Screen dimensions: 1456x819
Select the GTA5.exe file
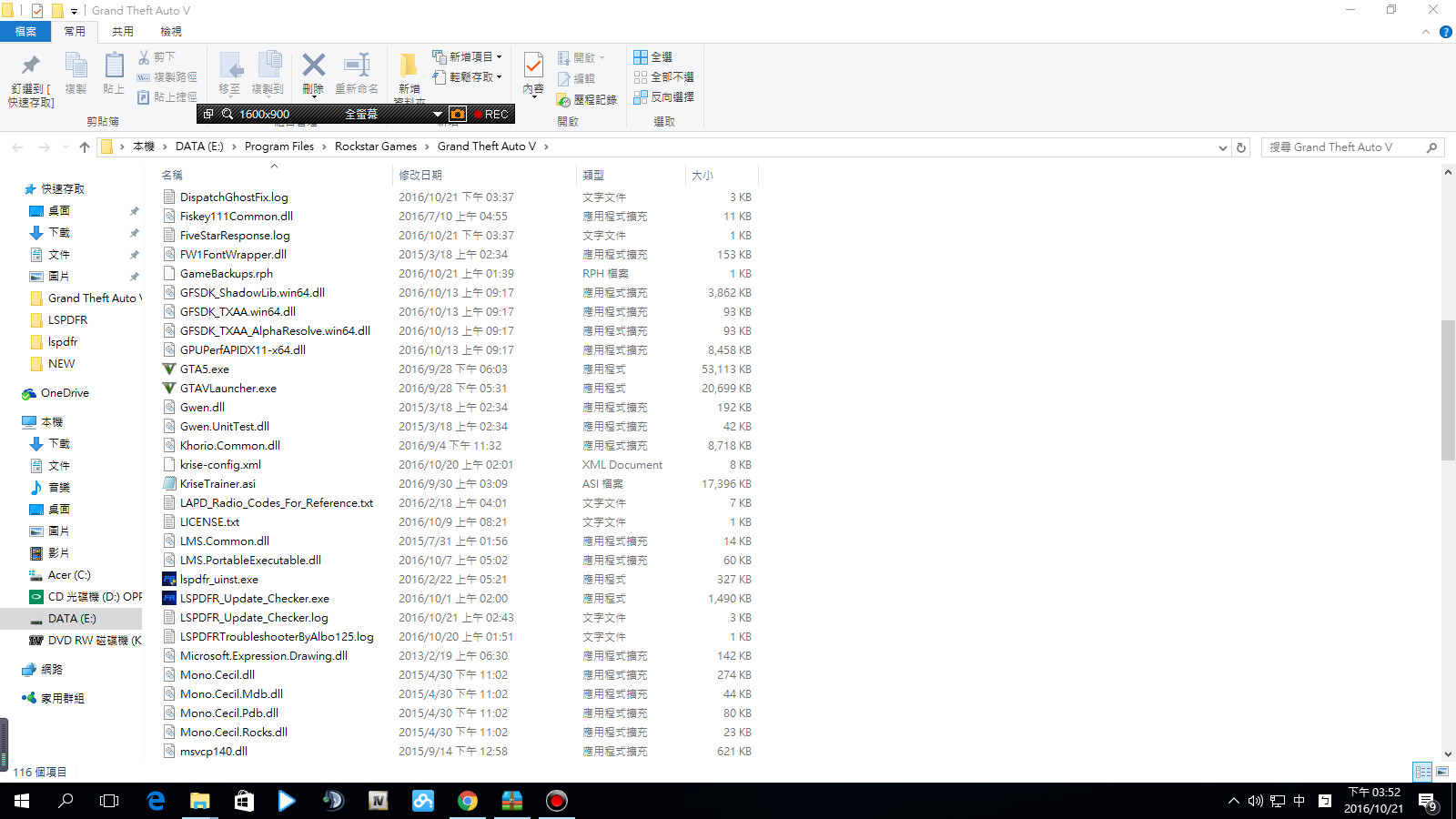[205, 369]
